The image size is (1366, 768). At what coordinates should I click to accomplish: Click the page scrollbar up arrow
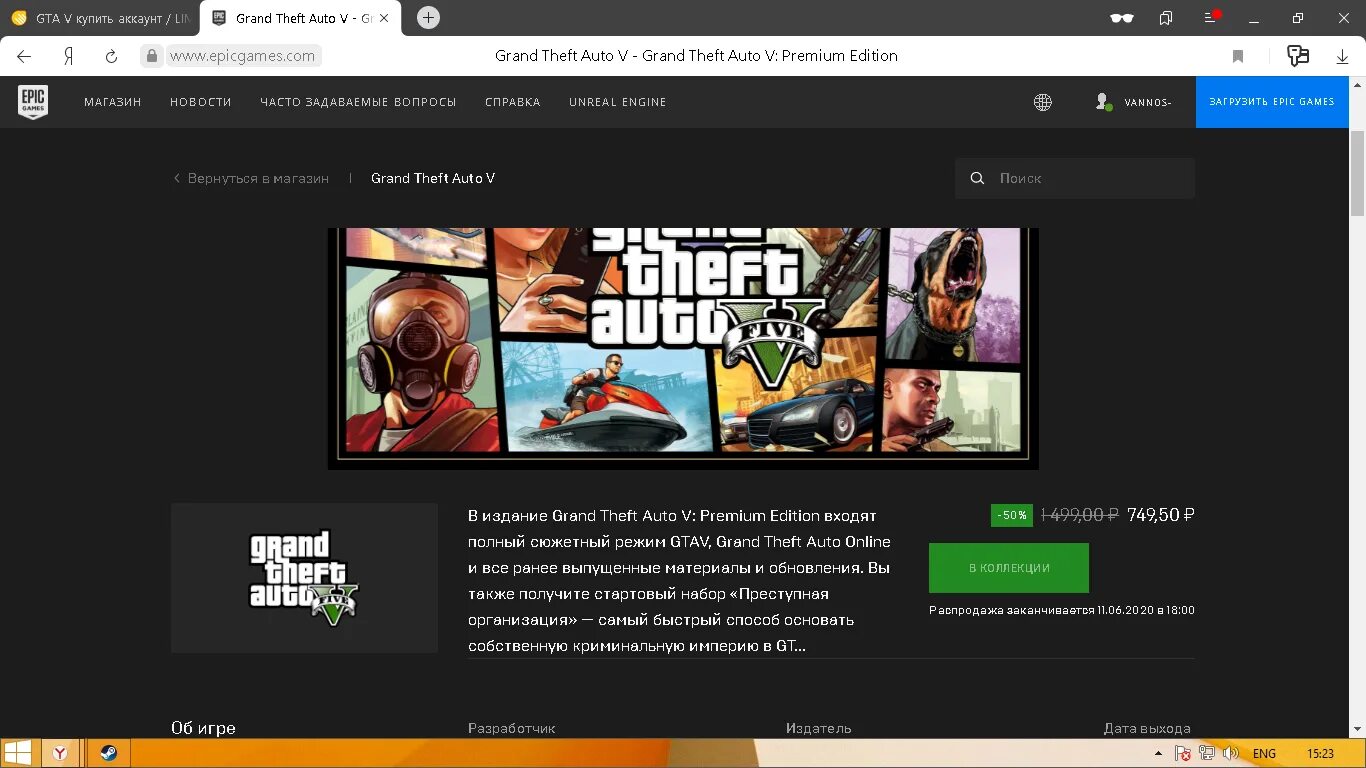(1357, 83)
